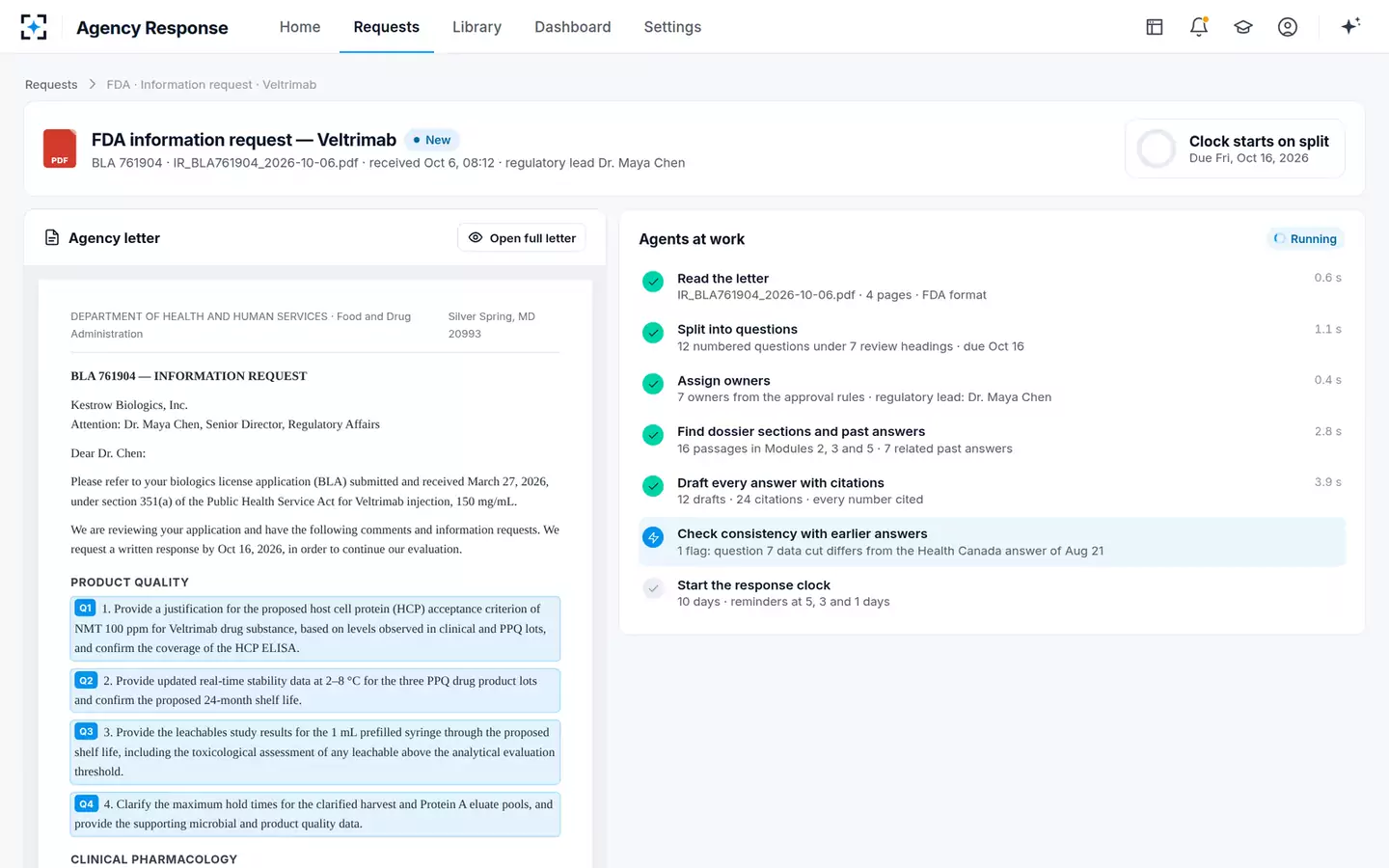Navigate to Requests in the breadcrumb
This screenshot has width=1389, height=868.
click(x=51, y=85)
